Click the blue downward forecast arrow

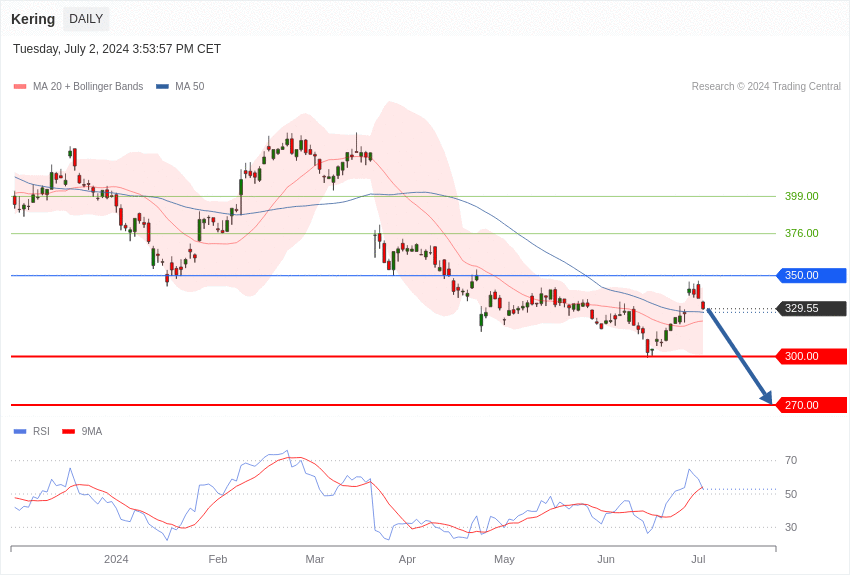point(740,357)
